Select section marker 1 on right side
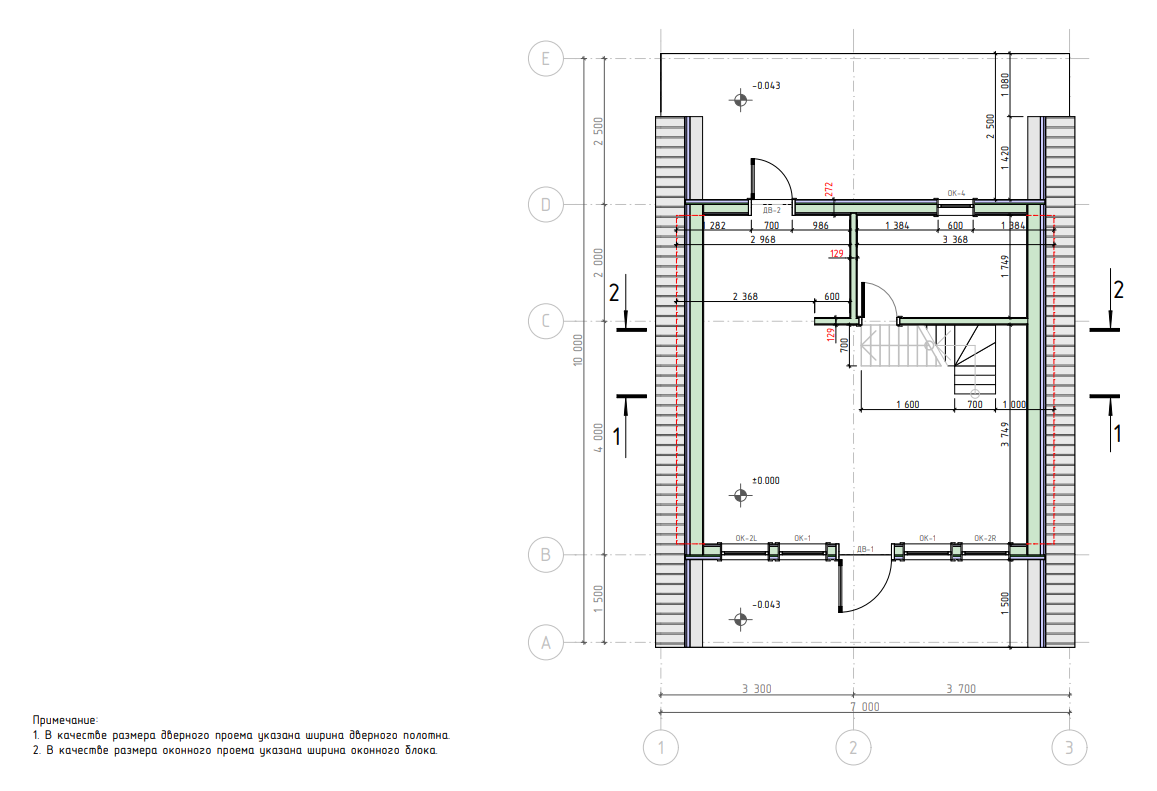The image size is (1157, 791). (1118, 434)
